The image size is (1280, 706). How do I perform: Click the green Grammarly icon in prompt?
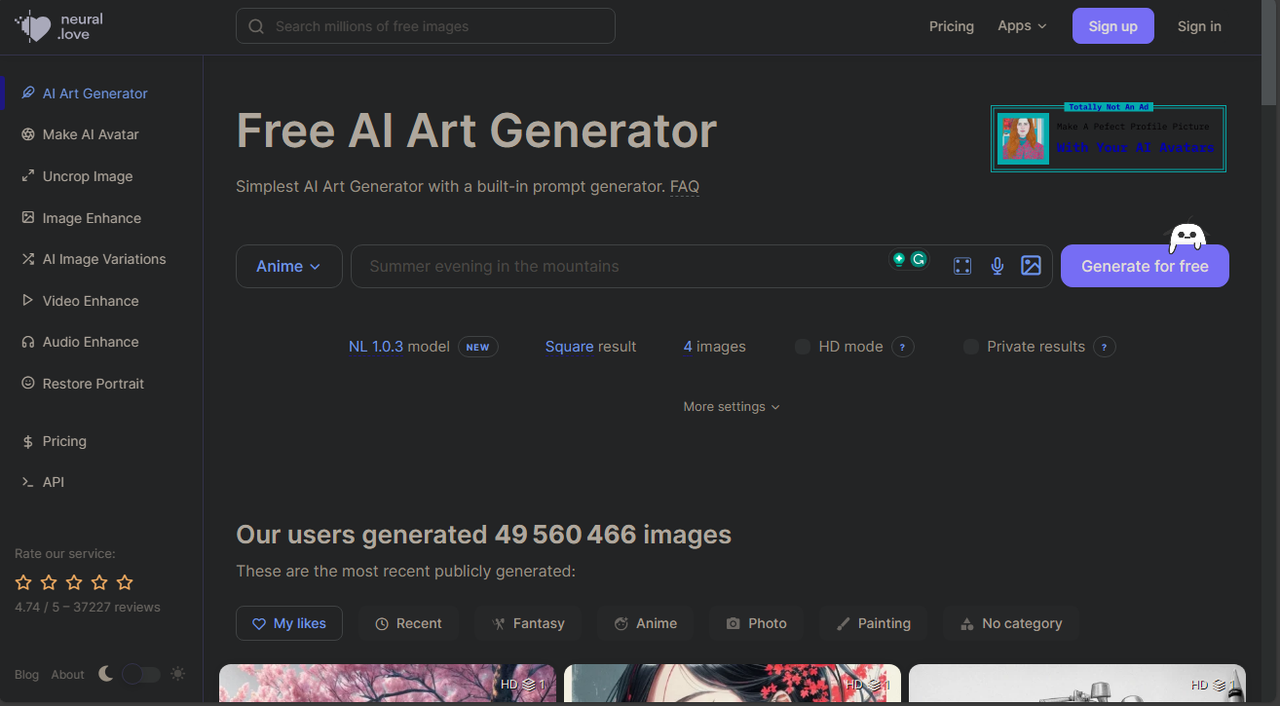pyautogui.click(x=918, y=259)
